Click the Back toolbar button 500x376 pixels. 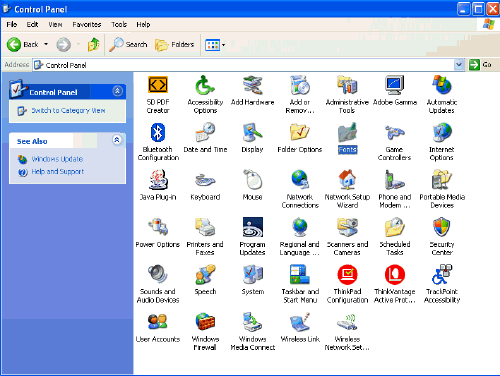coord(23,44)
